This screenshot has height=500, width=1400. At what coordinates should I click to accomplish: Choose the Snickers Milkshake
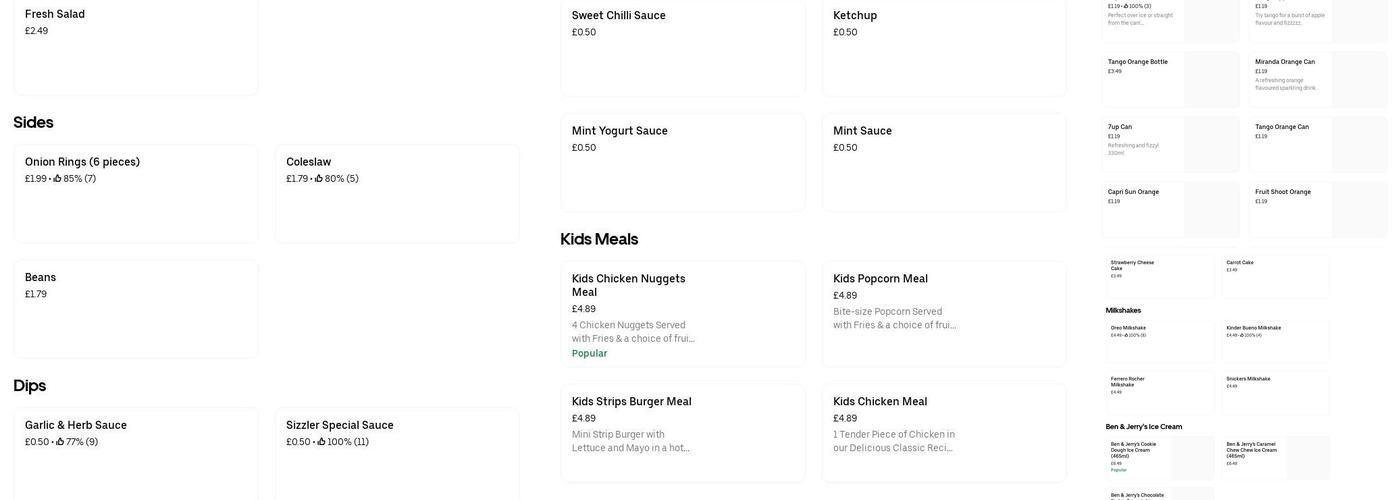[x=1276, y=392]
